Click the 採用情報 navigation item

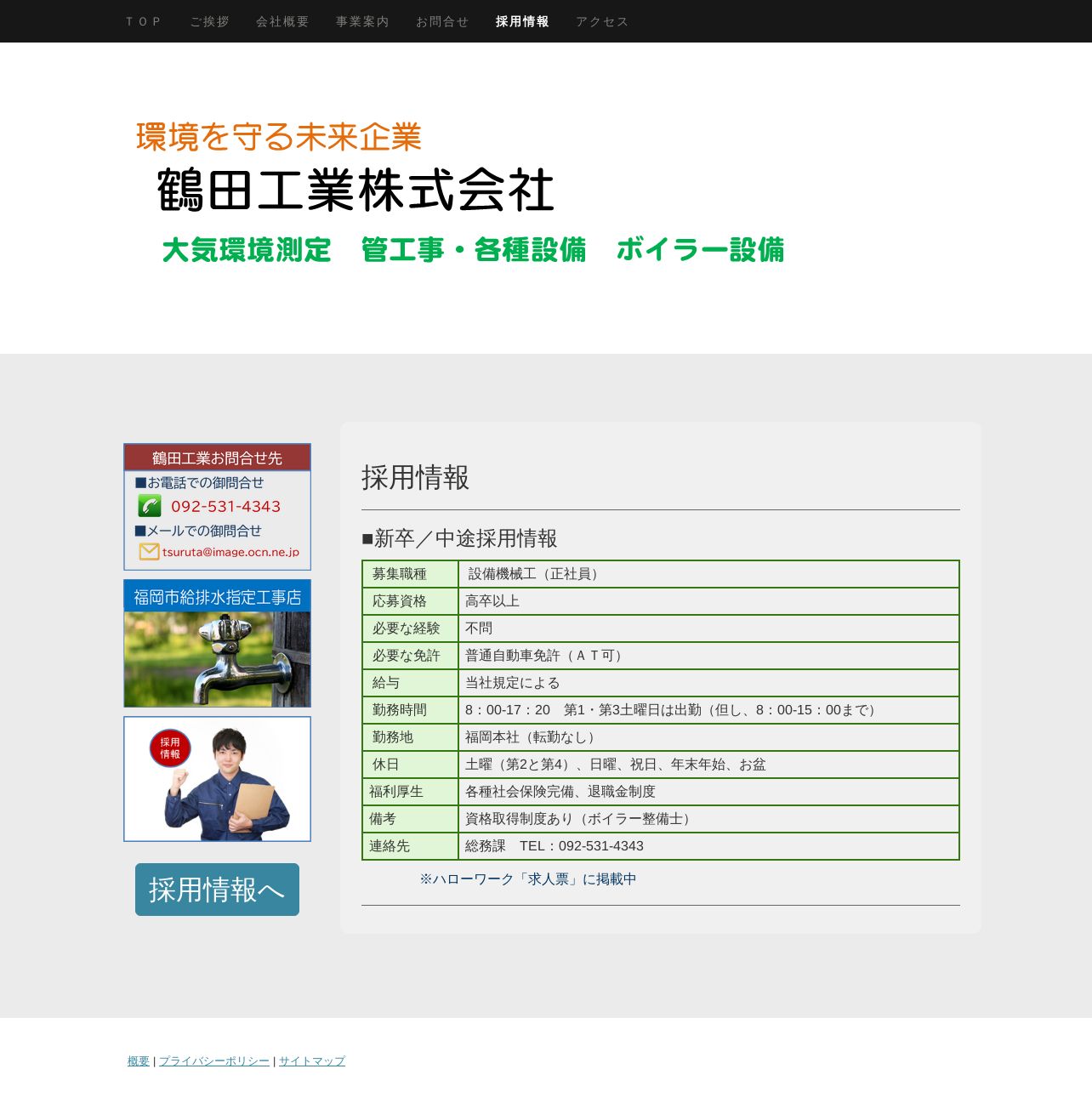522,21
